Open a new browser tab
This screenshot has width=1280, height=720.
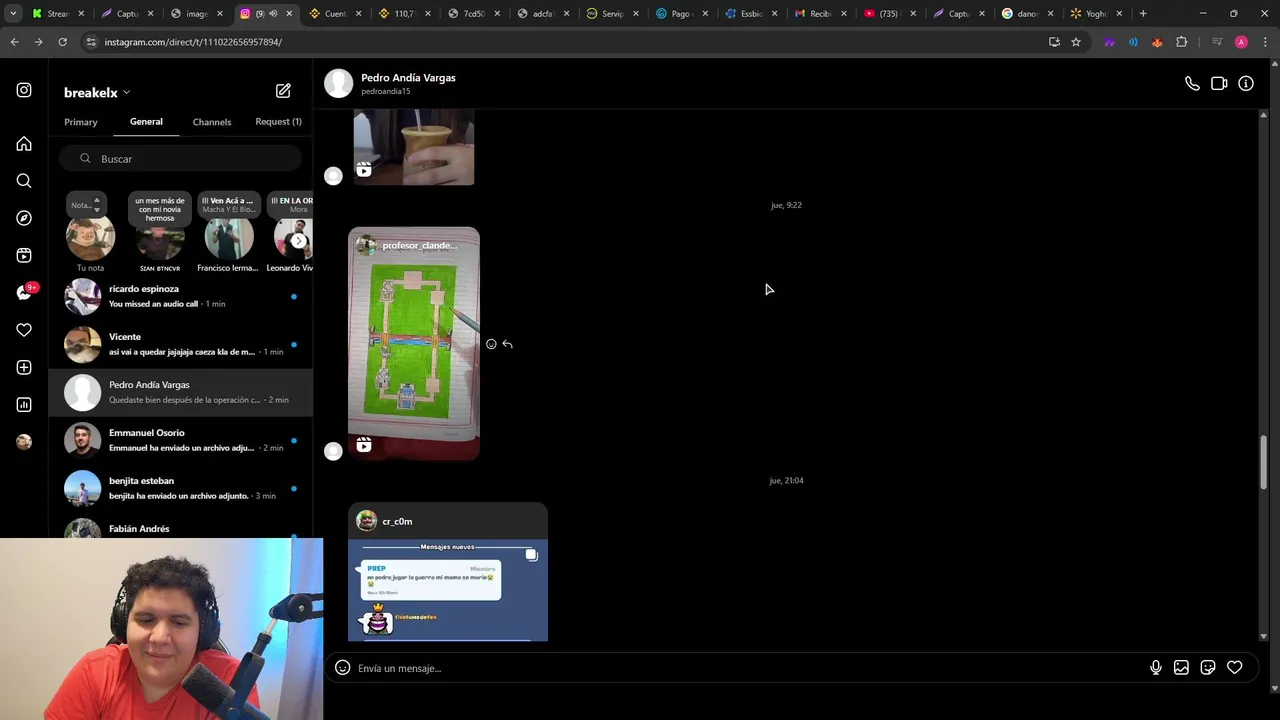tap(1143, 14)
